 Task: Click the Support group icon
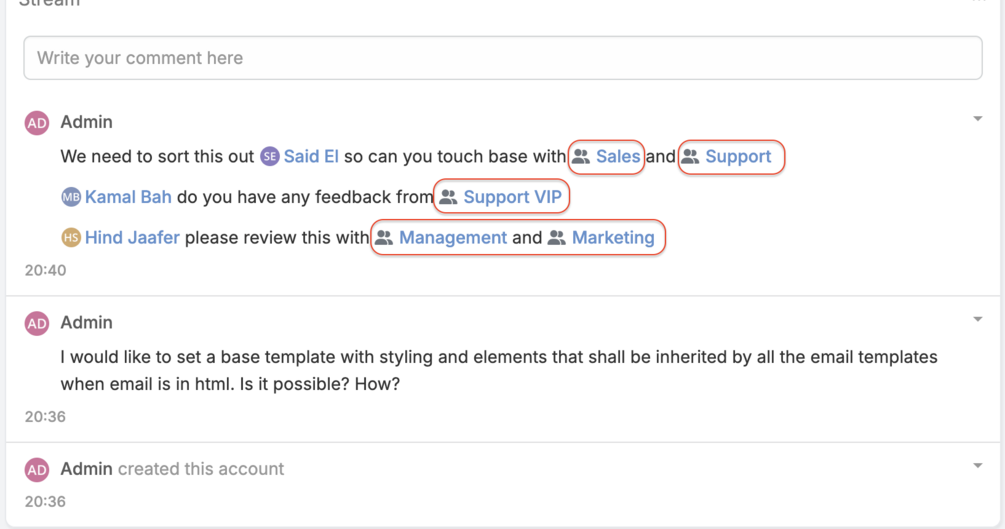click(x=690, y=157)
